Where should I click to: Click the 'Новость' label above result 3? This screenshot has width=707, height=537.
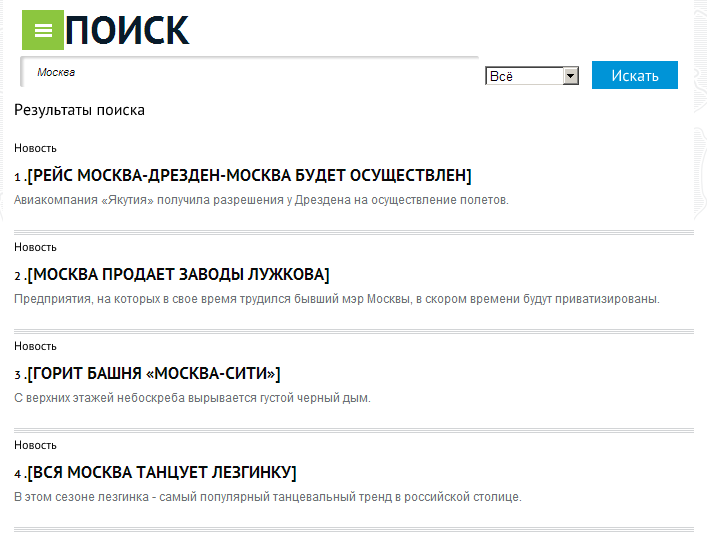click(x=35, y=346)
